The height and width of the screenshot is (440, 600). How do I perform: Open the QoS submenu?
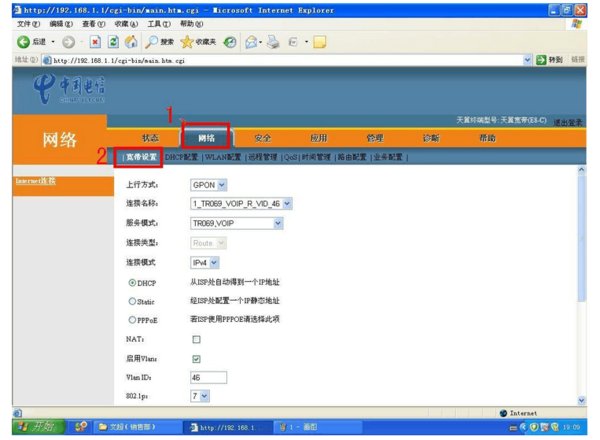[x=291, y=157]
